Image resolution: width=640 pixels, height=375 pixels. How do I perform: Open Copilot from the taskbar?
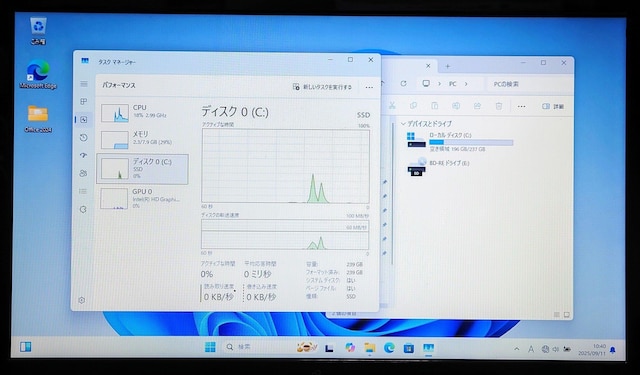click(x=350, y=347)
